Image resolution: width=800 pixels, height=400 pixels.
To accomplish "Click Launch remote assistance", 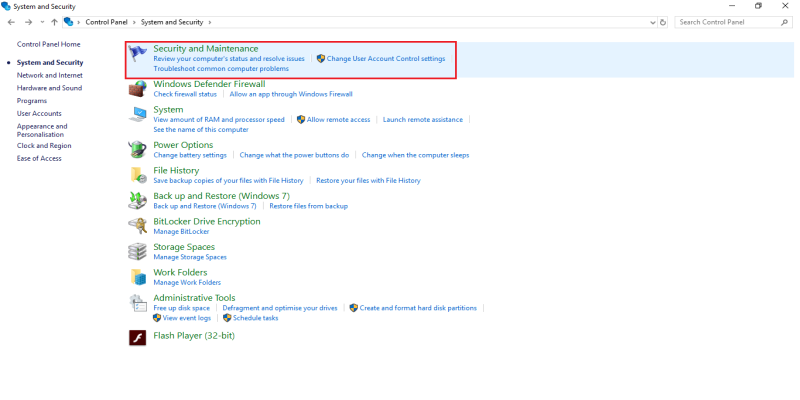I will (423, 119).
